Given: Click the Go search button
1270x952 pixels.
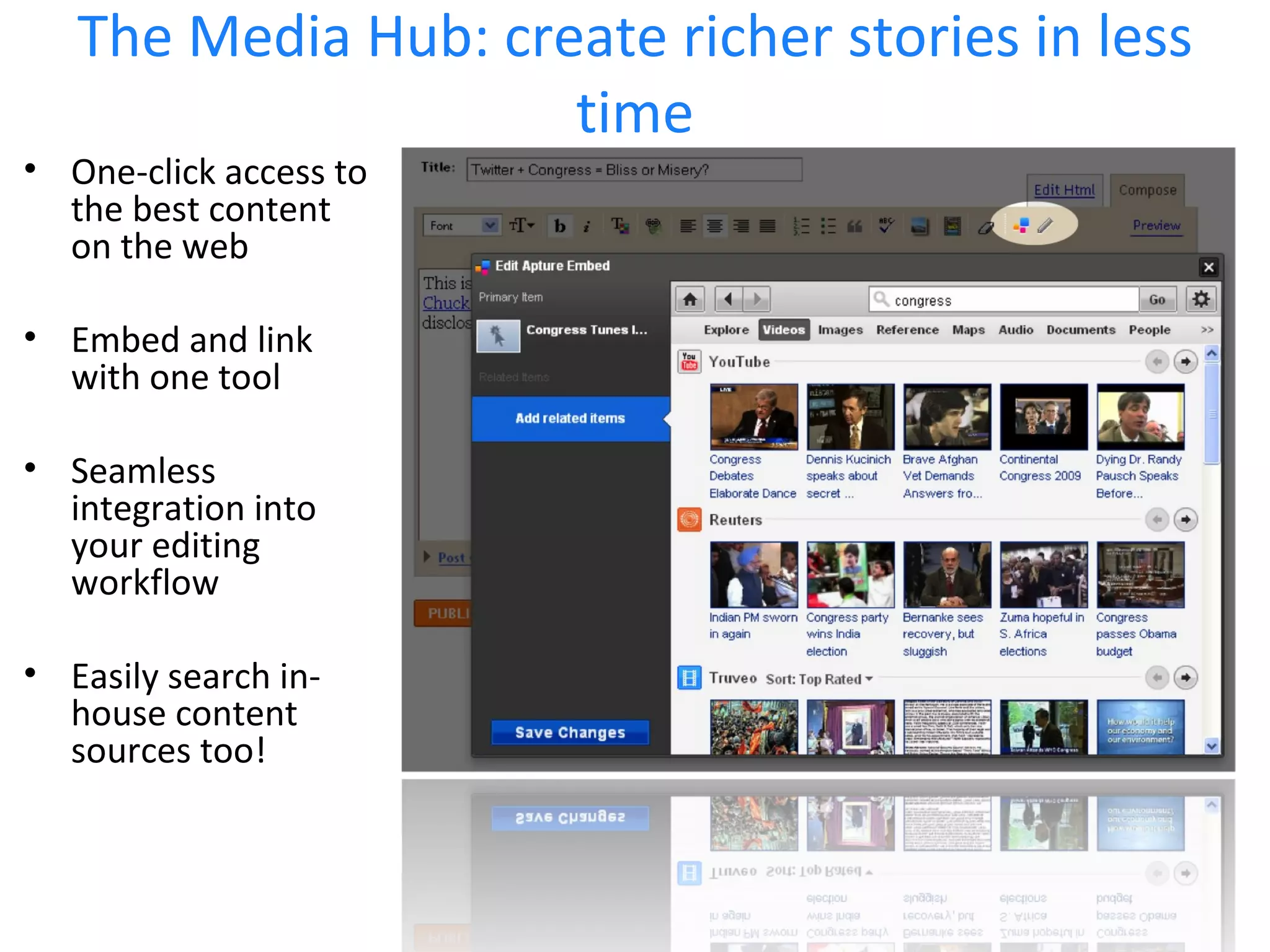Looking at the screenshot, I should click(x=1157, y=300).
